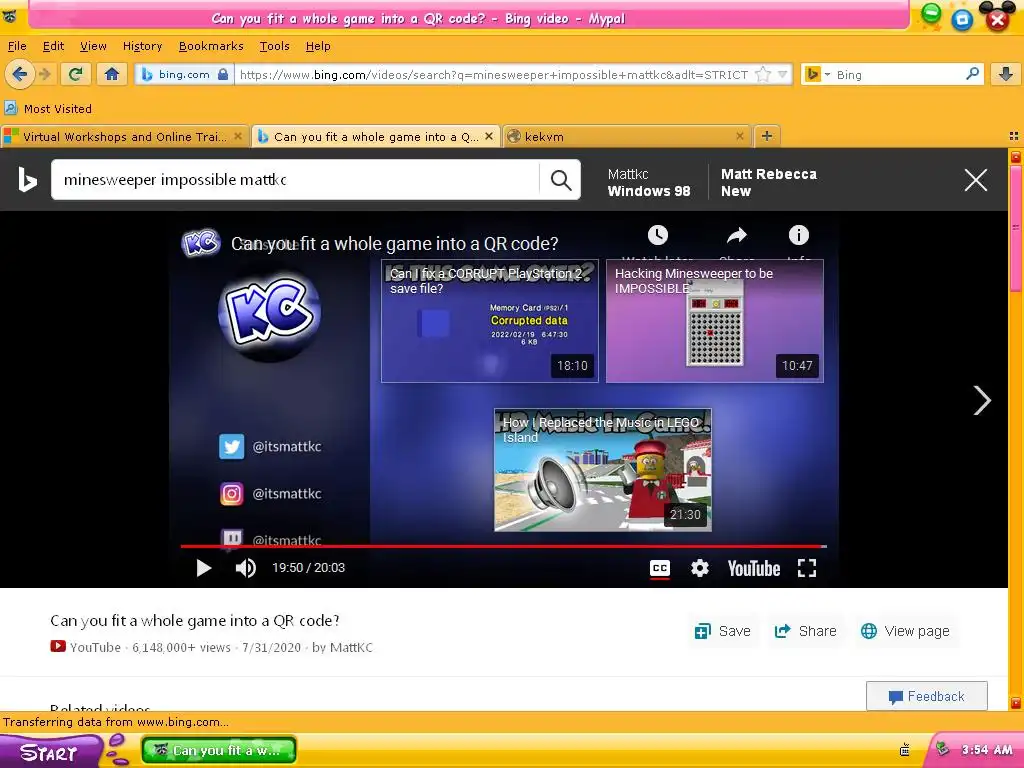Reload the page with the green refresh icon

76,74
